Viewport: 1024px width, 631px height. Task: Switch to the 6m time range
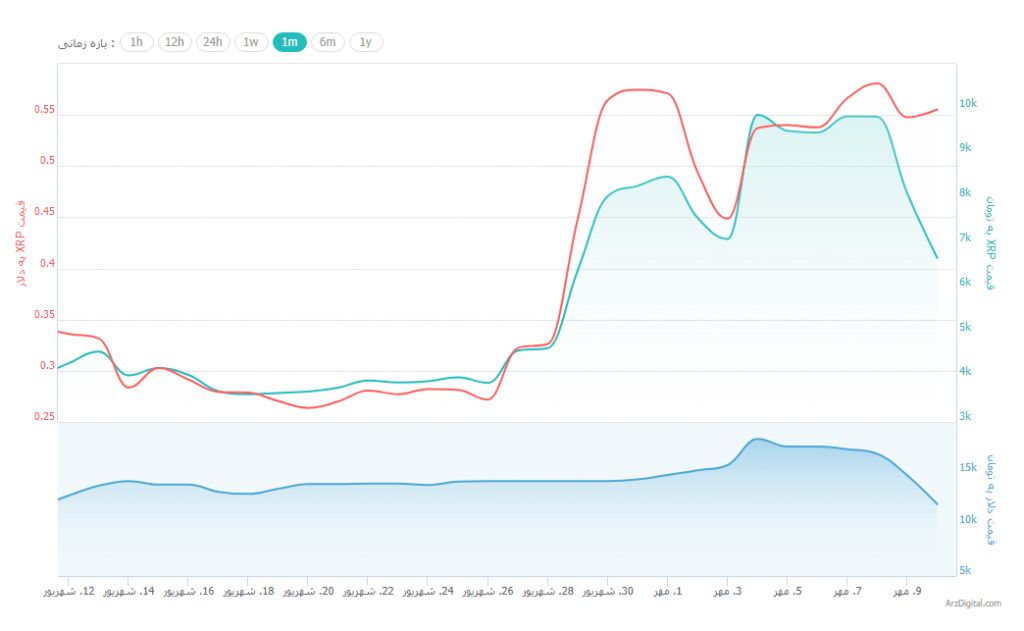pyautogui.click(x=328, y=42)
